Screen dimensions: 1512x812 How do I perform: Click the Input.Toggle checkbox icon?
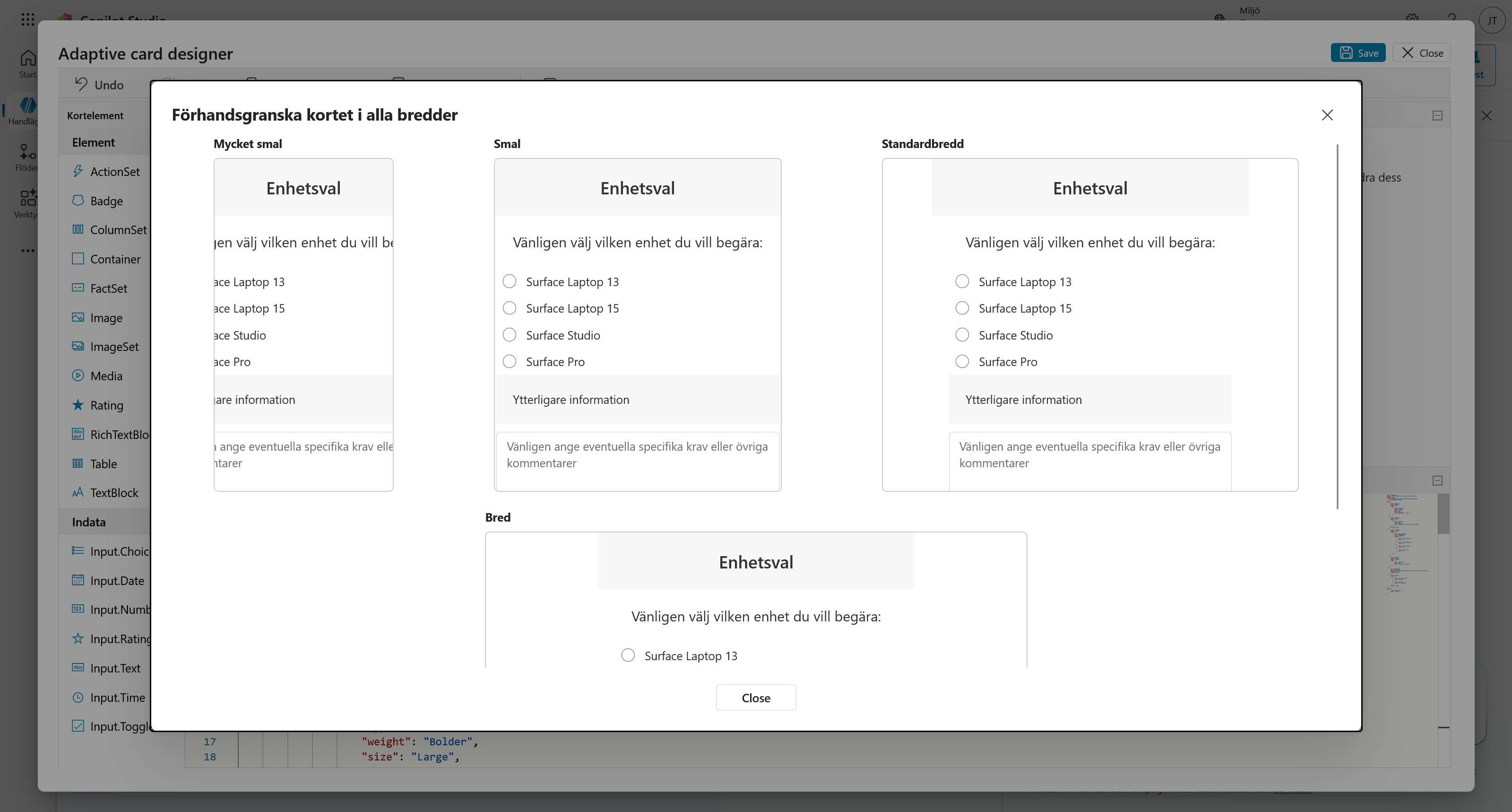[x=78, y=725]
